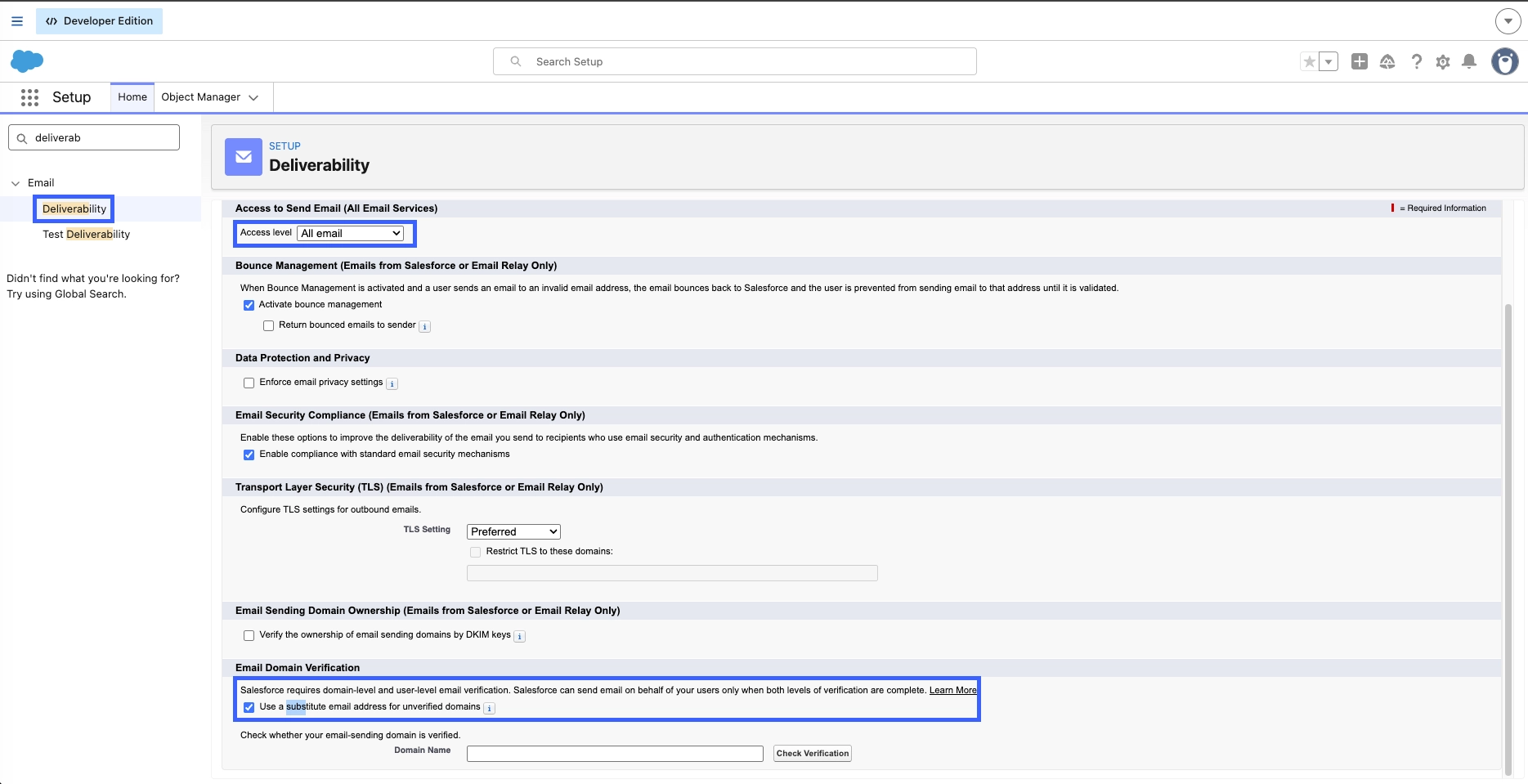Open the Object Manager tab

[201, 97]
